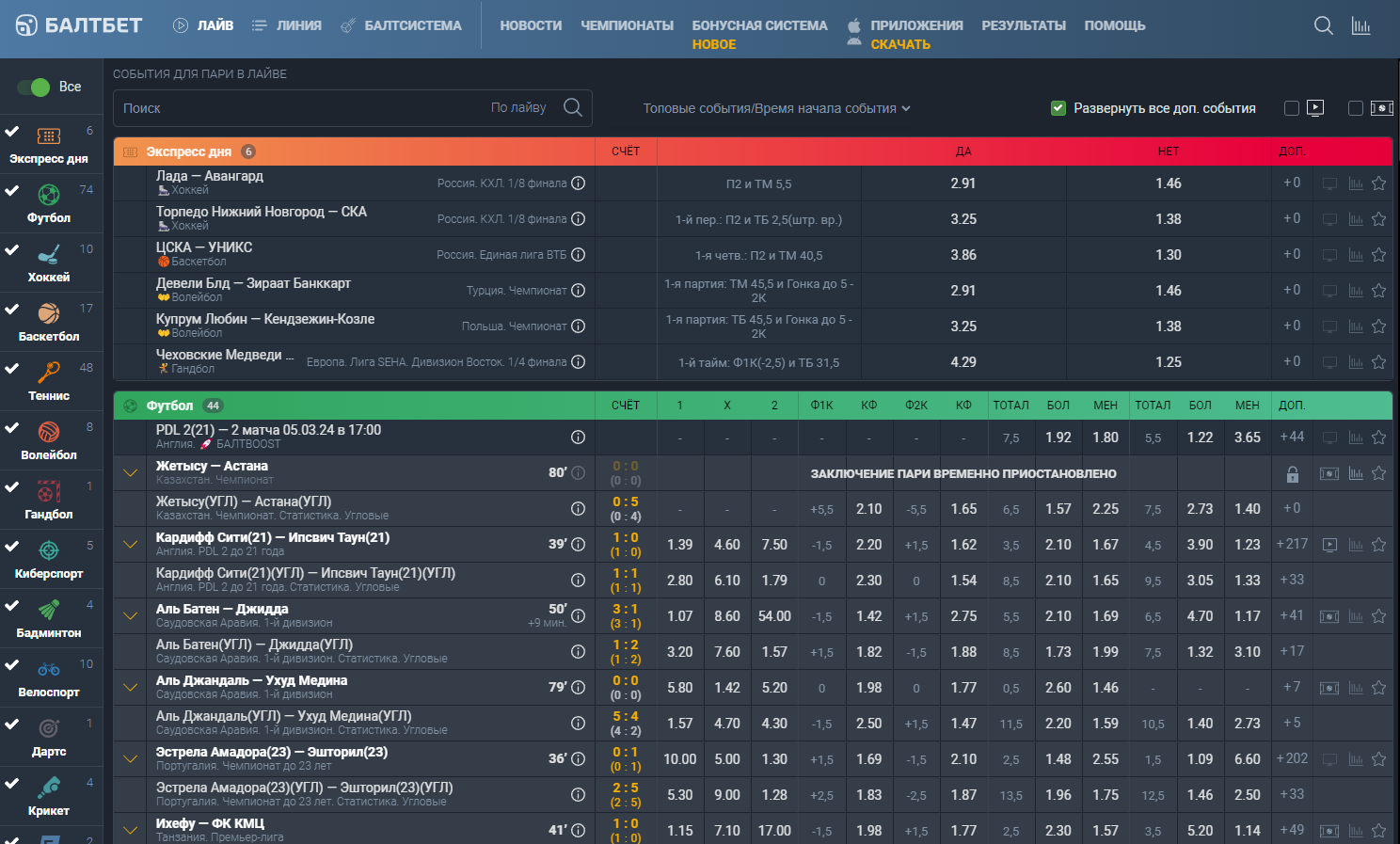1400x844 pixels.
Task: Click lock icon in Жетысу — Астана row
Action: (1293, 474)
